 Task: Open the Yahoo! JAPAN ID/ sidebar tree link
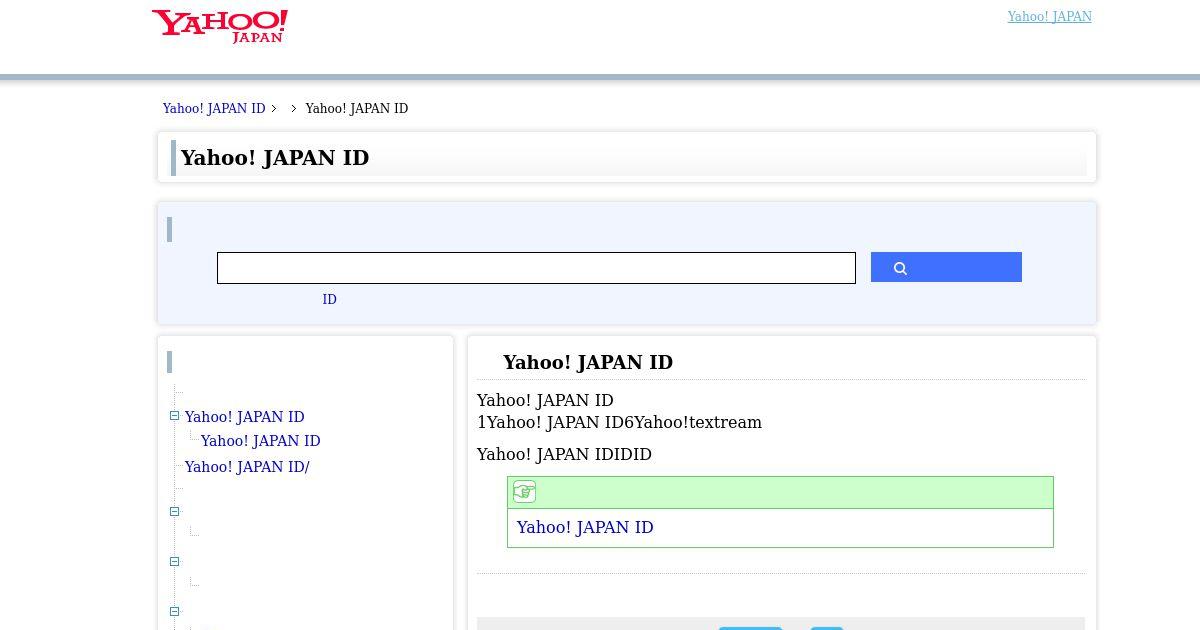pos(247,467)
